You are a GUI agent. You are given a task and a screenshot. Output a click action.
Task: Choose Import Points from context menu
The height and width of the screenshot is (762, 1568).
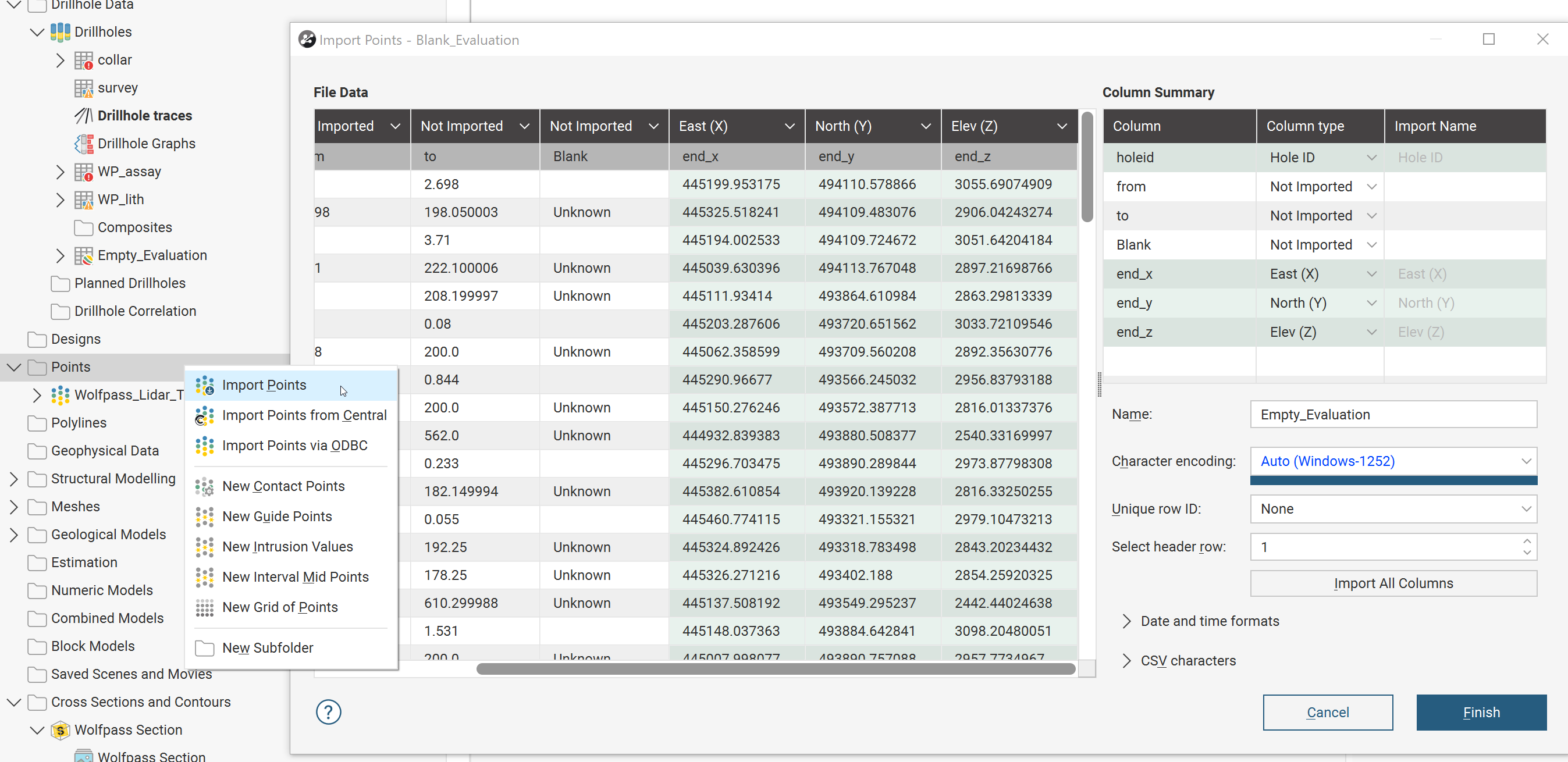[x=291, y=385]
